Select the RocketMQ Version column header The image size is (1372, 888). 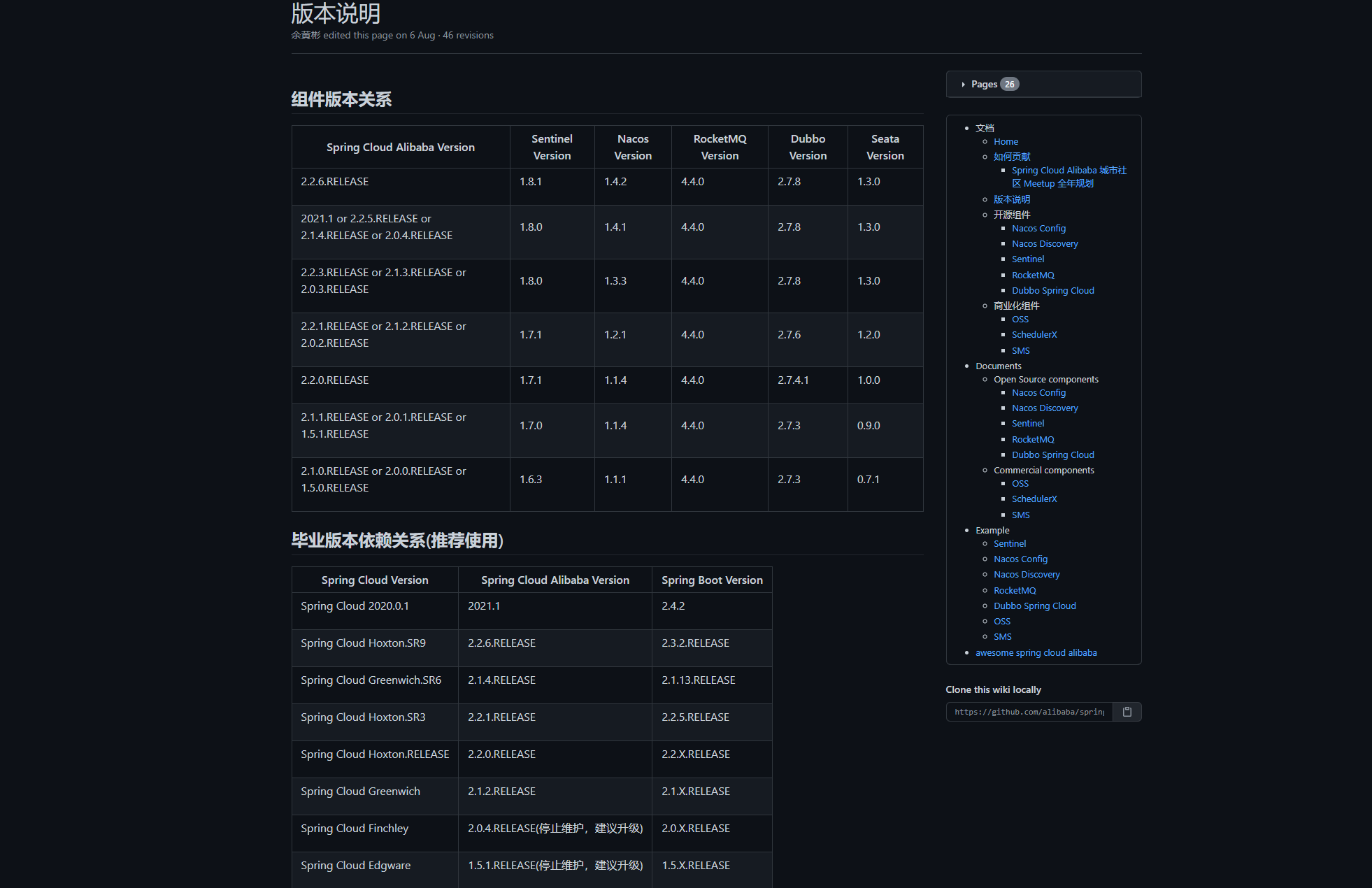point(720,147)
